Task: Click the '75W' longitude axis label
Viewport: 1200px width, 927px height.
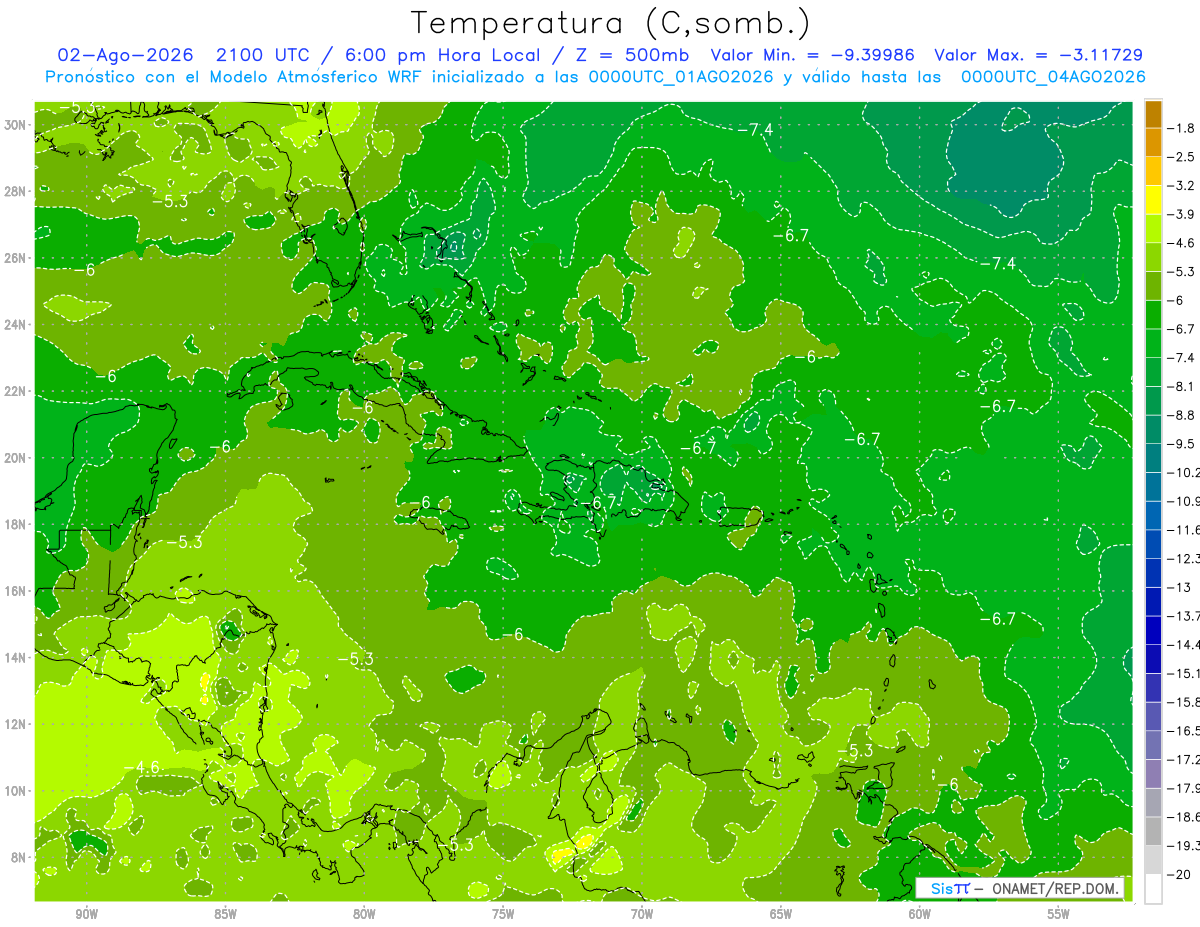Action: (x=503, y=914)
